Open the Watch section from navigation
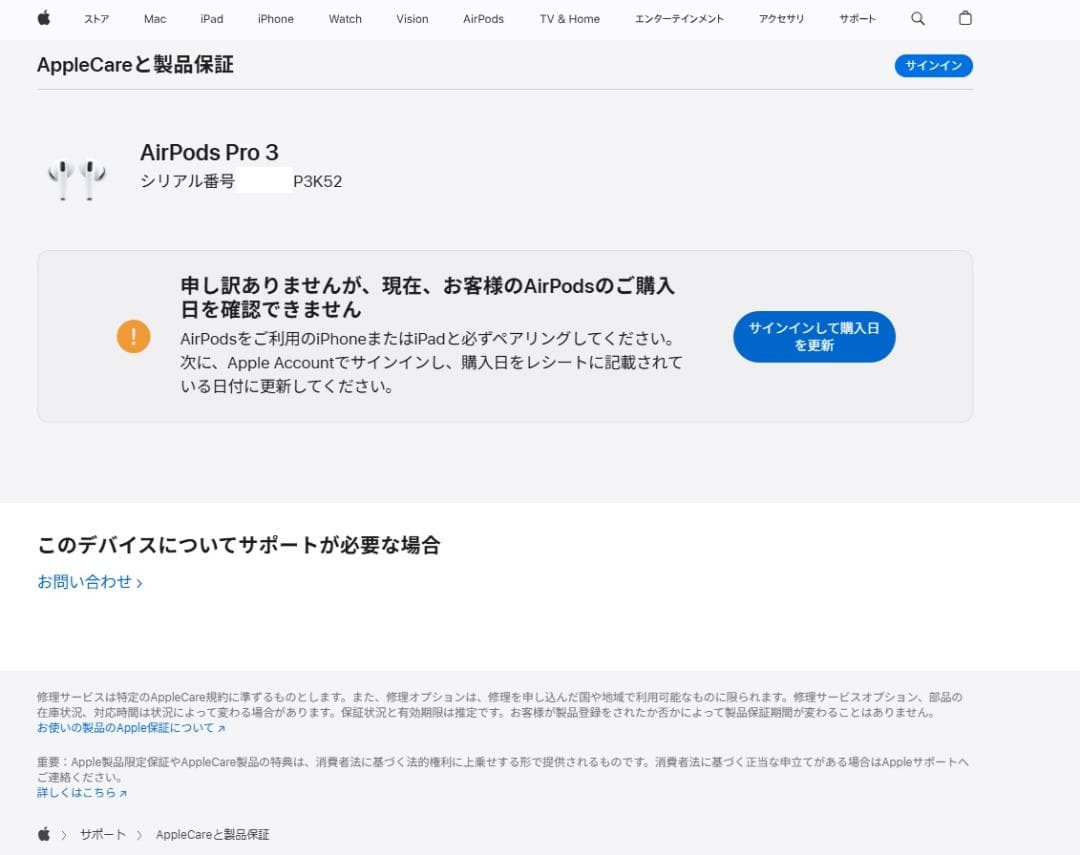This screenshot has width=1080, height=855. (344, 18)
